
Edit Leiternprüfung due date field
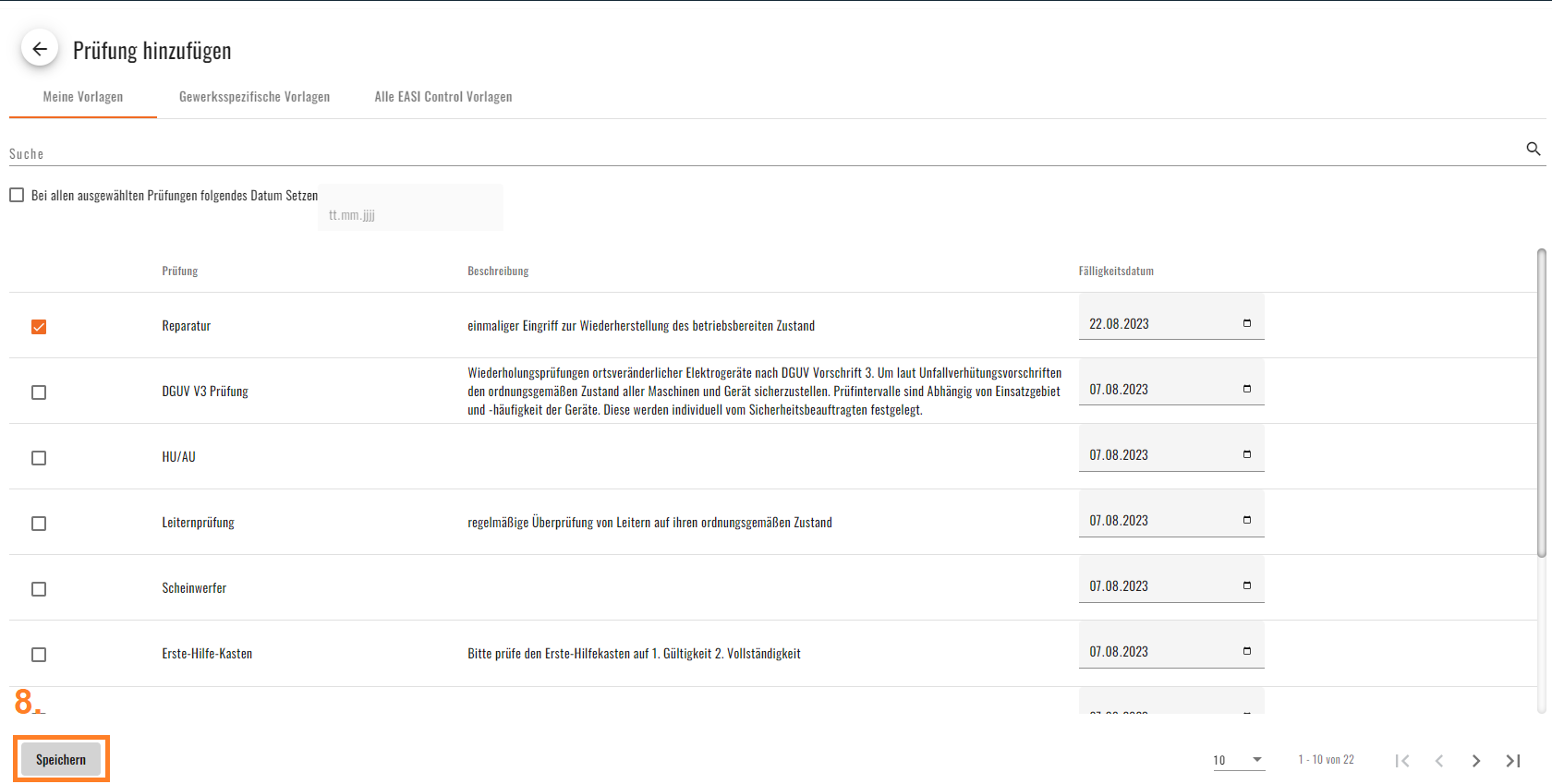point(1171,513)
